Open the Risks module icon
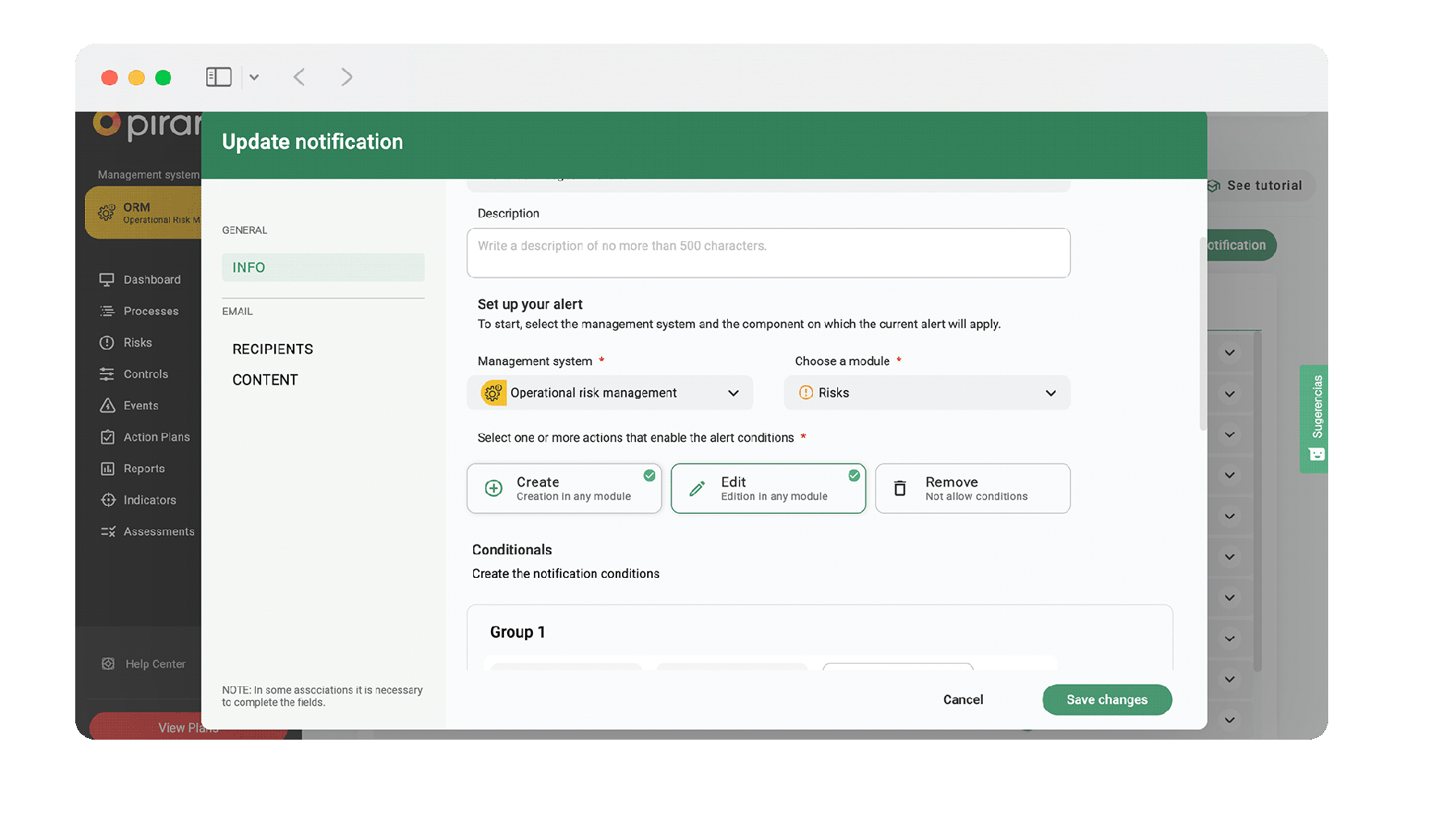The image size is (1456, 819). [108, 342]
